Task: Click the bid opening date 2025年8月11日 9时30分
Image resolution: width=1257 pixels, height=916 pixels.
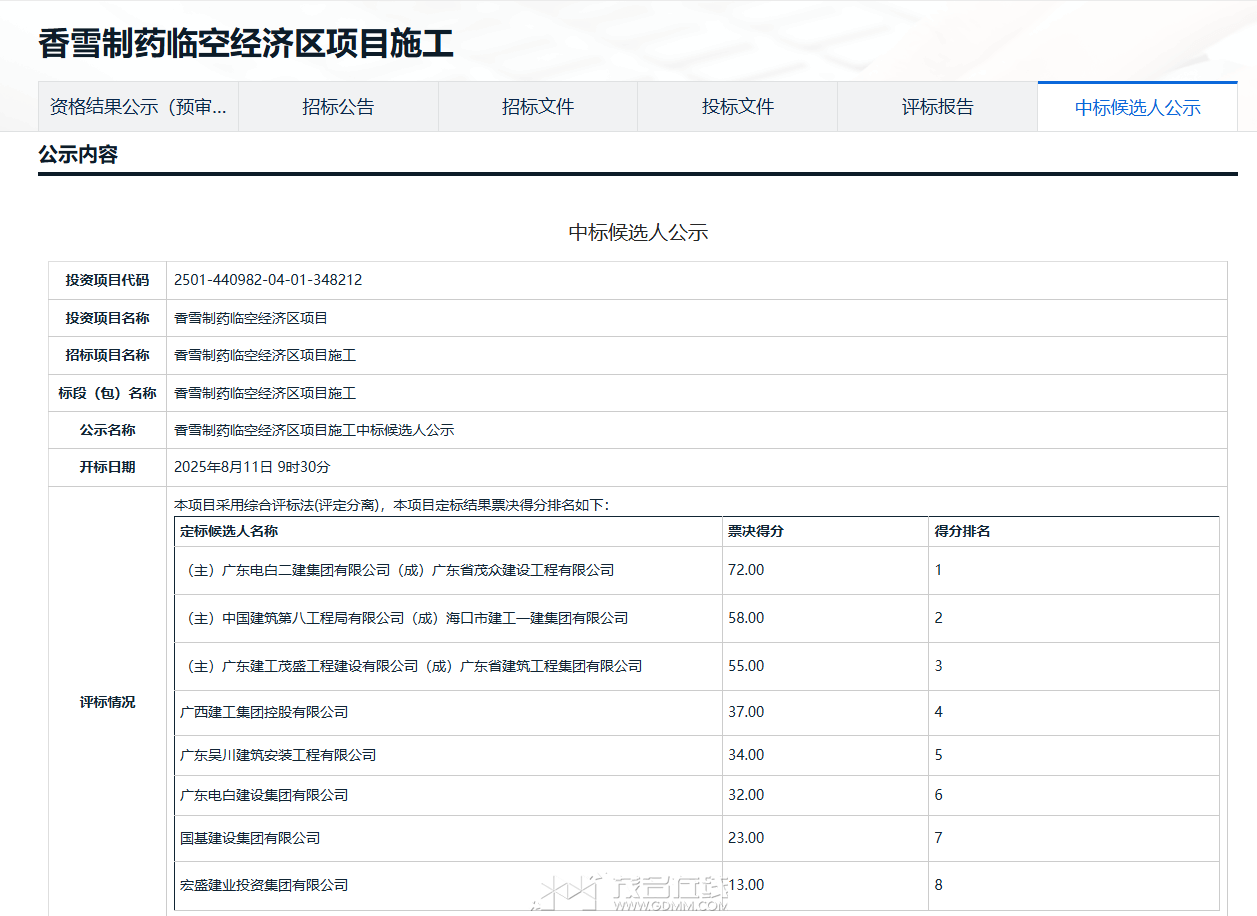Action: click(252, 467)
